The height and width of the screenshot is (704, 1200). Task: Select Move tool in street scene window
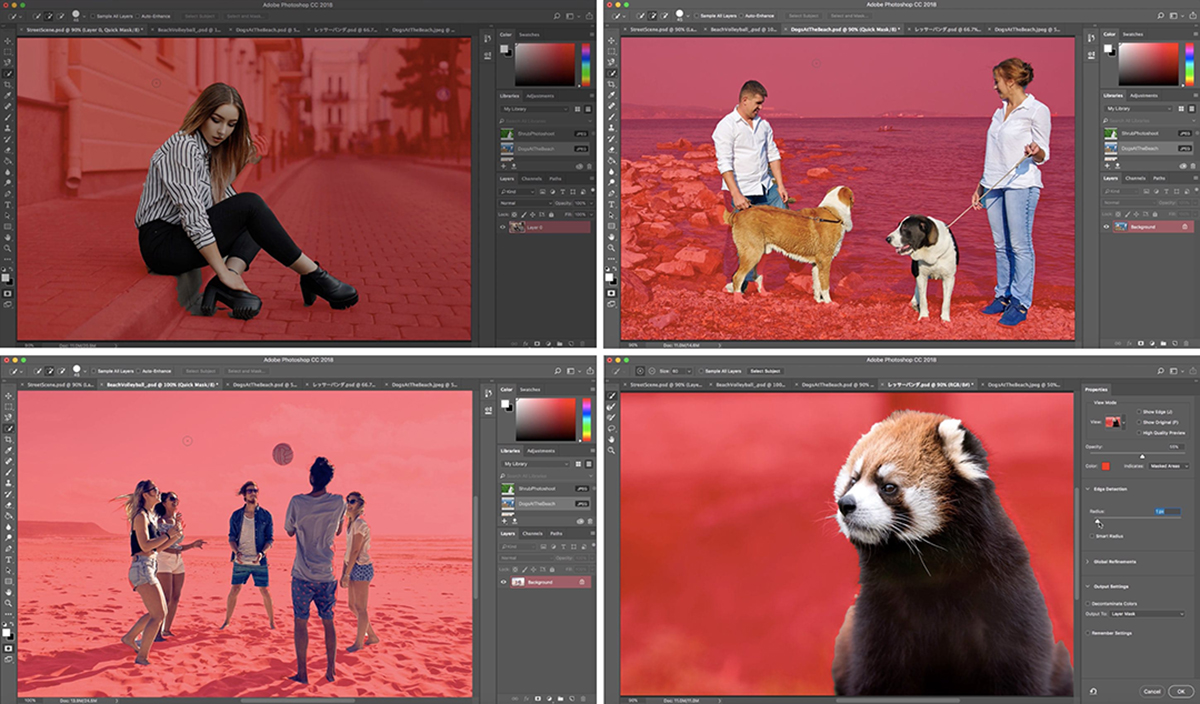coord(9,41)
